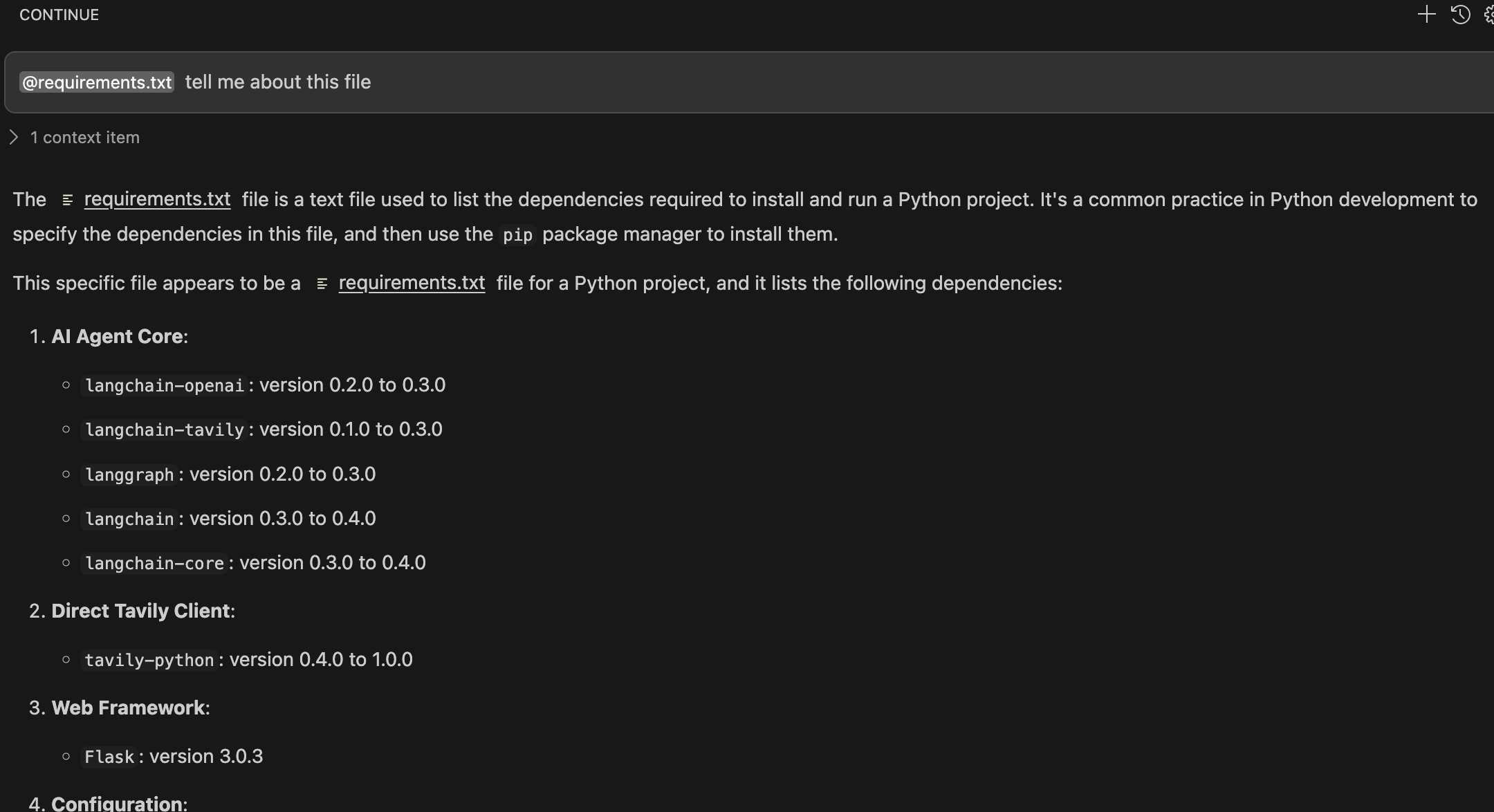Select the @requirements.txt mention chip
The width and height of the screenshot is (1494, 812).
[97, 82]
